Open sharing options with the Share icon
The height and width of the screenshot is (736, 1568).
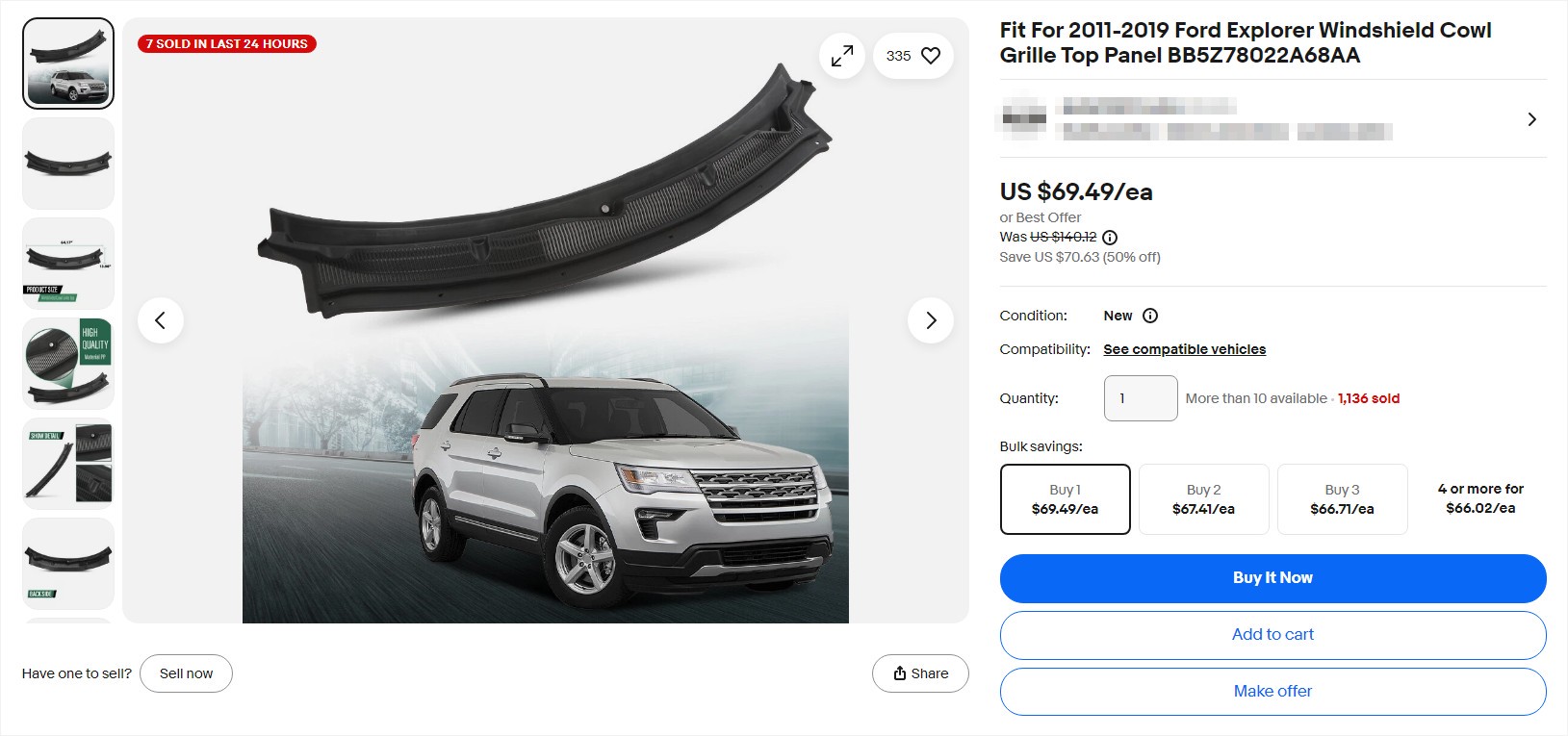[919, 673]
